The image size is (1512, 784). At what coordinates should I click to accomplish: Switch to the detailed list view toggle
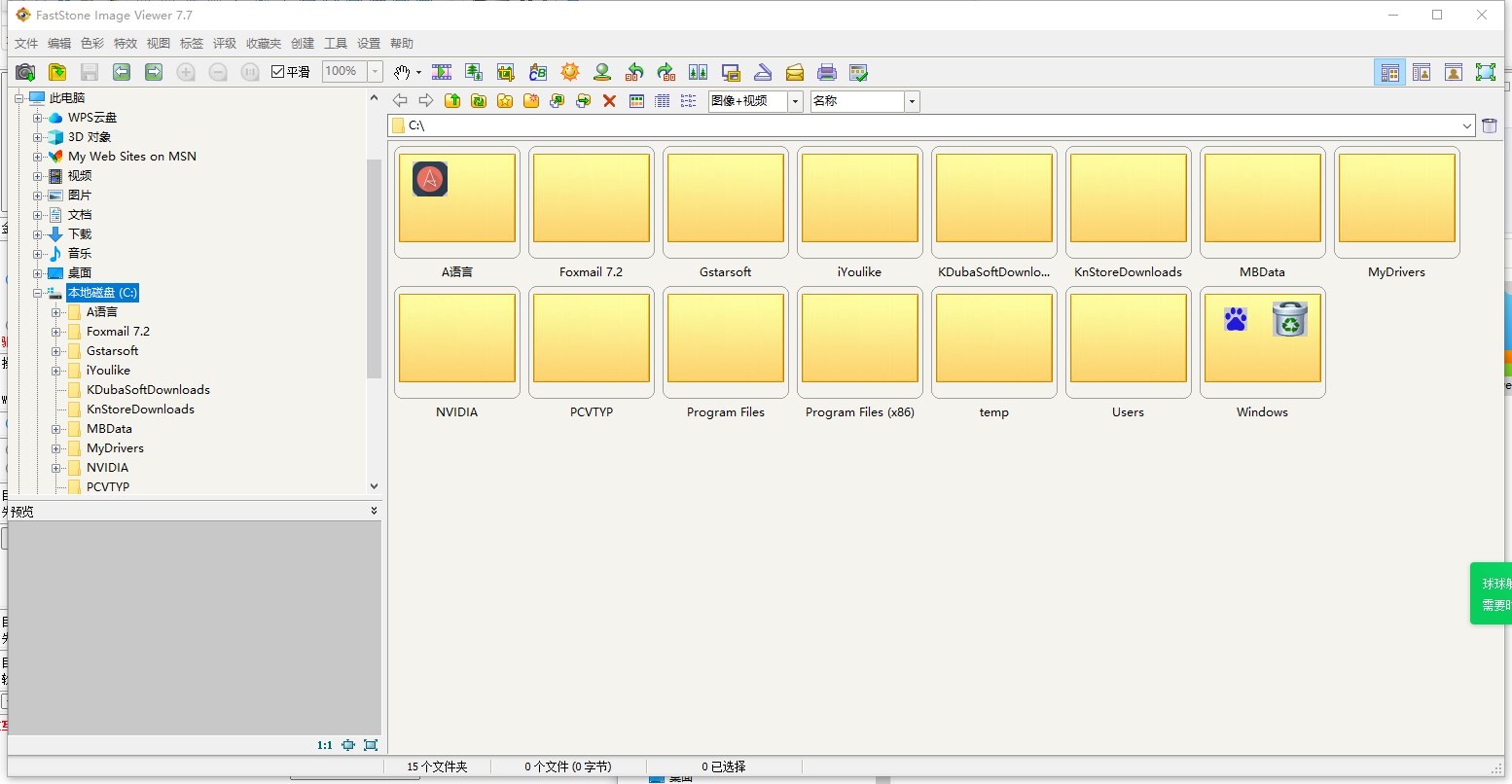[x=663, y=101]
